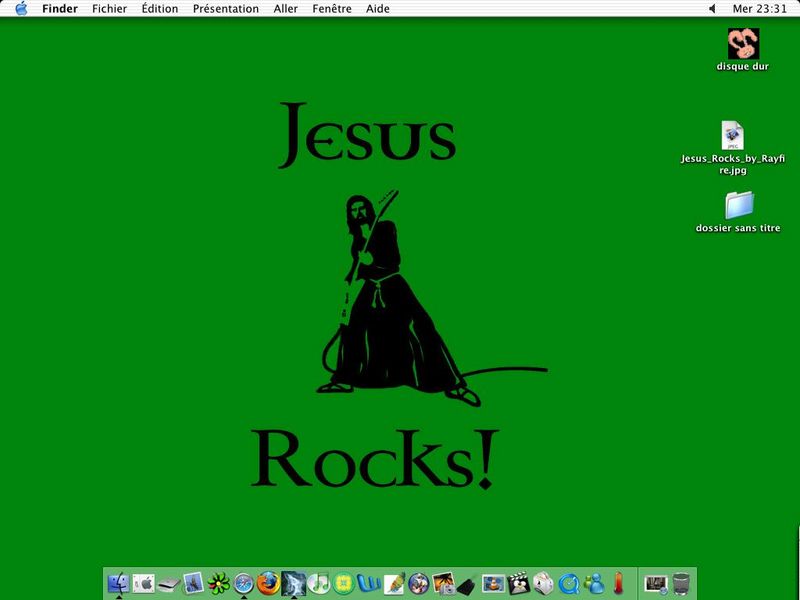800x600 pixels.
Task: Open the Édition menu
Action: [160, 9]
